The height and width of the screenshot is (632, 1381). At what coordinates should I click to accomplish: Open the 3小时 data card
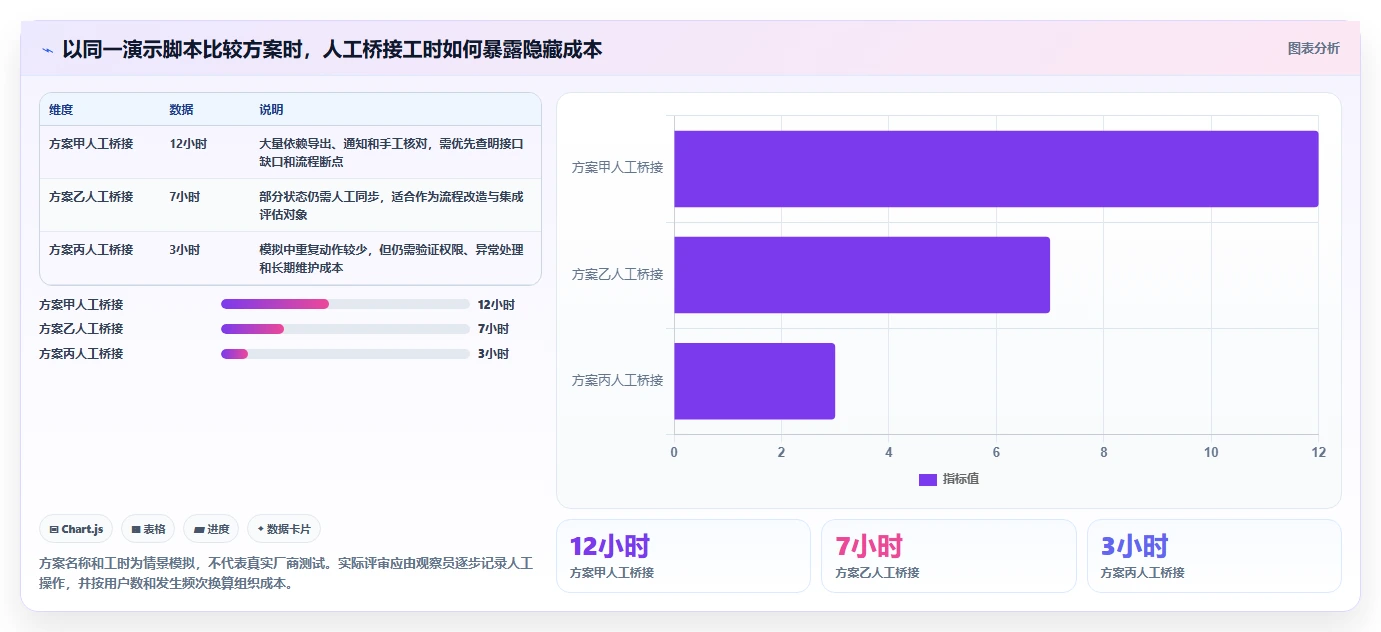pyautogui.click(x=1214, y=556)
